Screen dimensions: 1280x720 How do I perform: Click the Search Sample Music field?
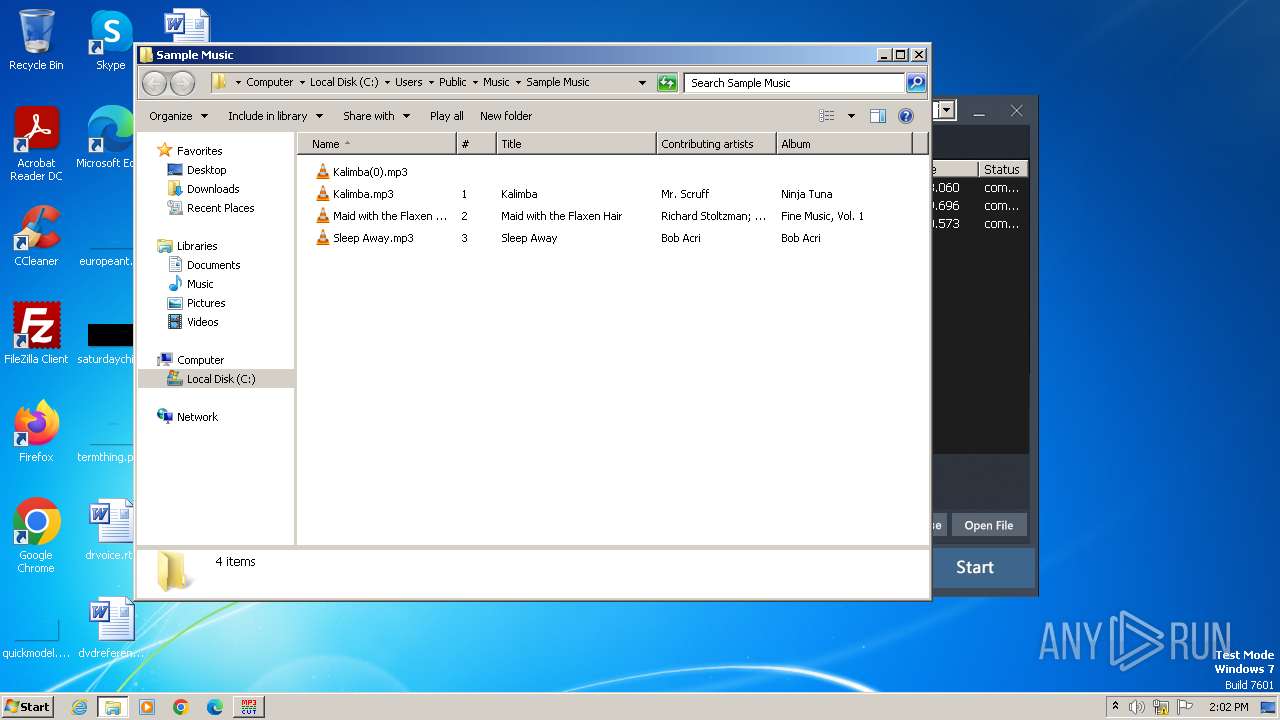click(x=795, y=83)
